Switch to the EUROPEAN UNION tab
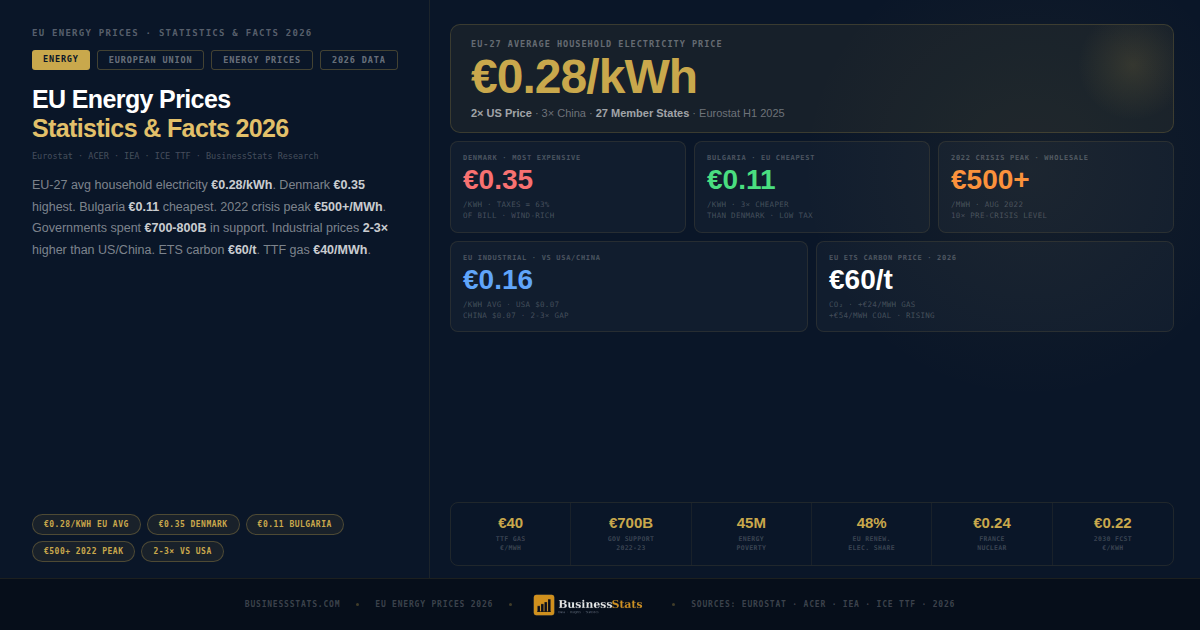 click(x=150, y=60)
